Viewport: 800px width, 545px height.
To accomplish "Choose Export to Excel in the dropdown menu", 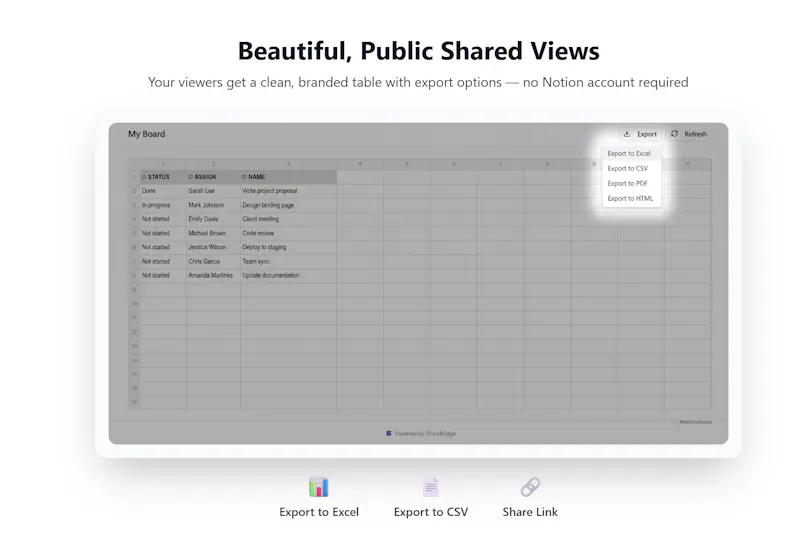I will coord(632,153).
